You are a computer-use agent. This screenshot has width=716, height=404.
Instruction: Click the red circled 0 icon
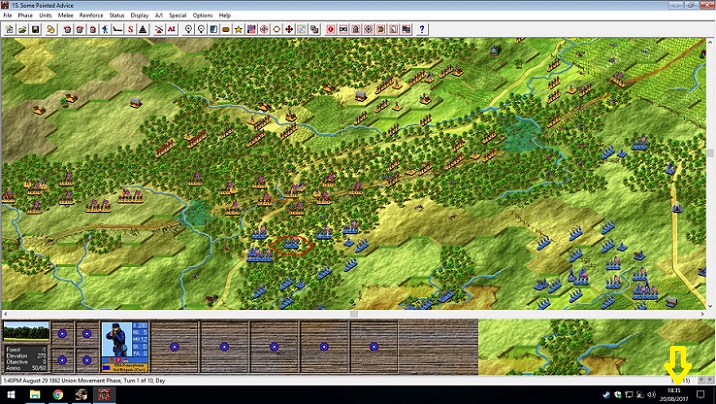pos(331,30)
